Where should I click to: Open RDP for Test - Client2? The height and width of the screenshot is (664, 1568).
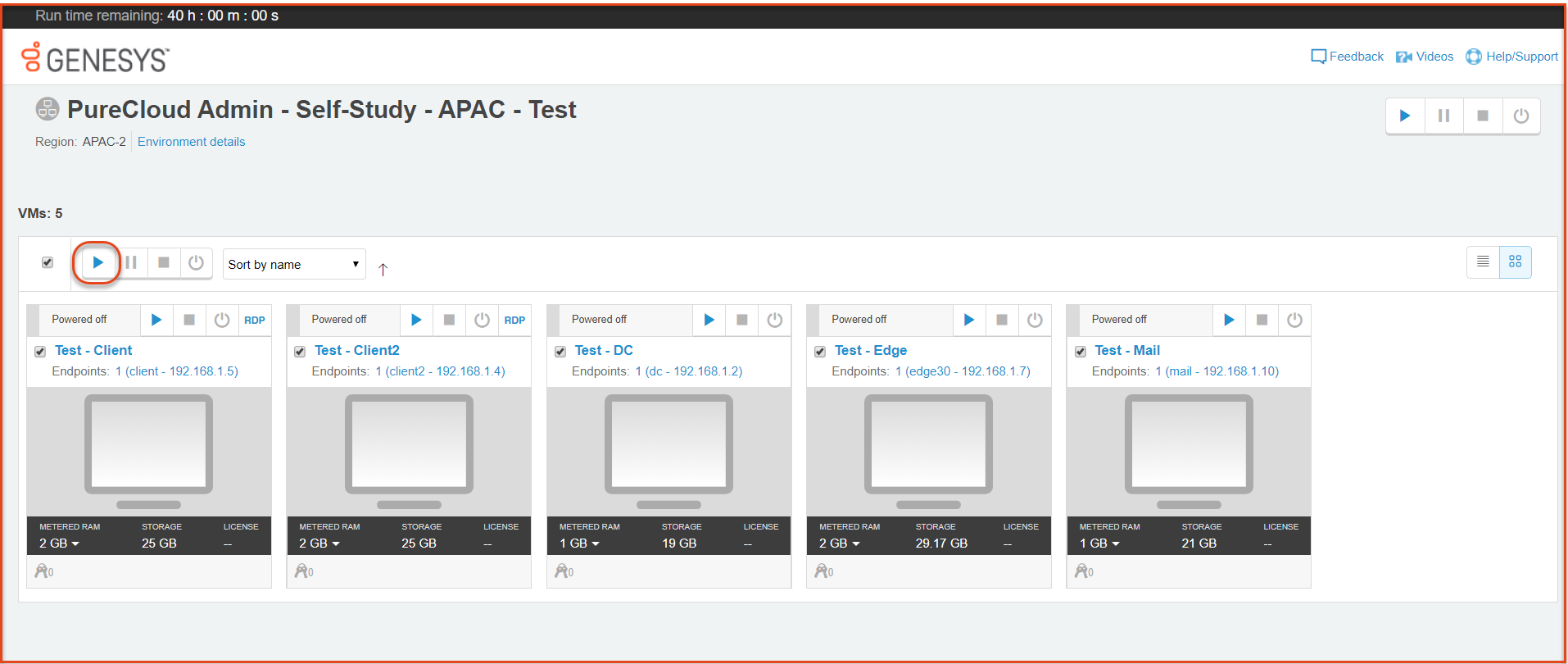pyautogui.click(x=514, y=320)
